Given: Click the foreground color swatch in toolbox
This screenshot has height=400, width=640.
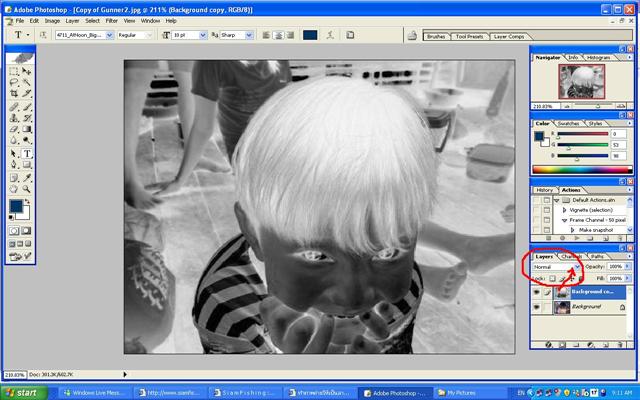Looking at the screenshot, I should [x=16, y=206].
